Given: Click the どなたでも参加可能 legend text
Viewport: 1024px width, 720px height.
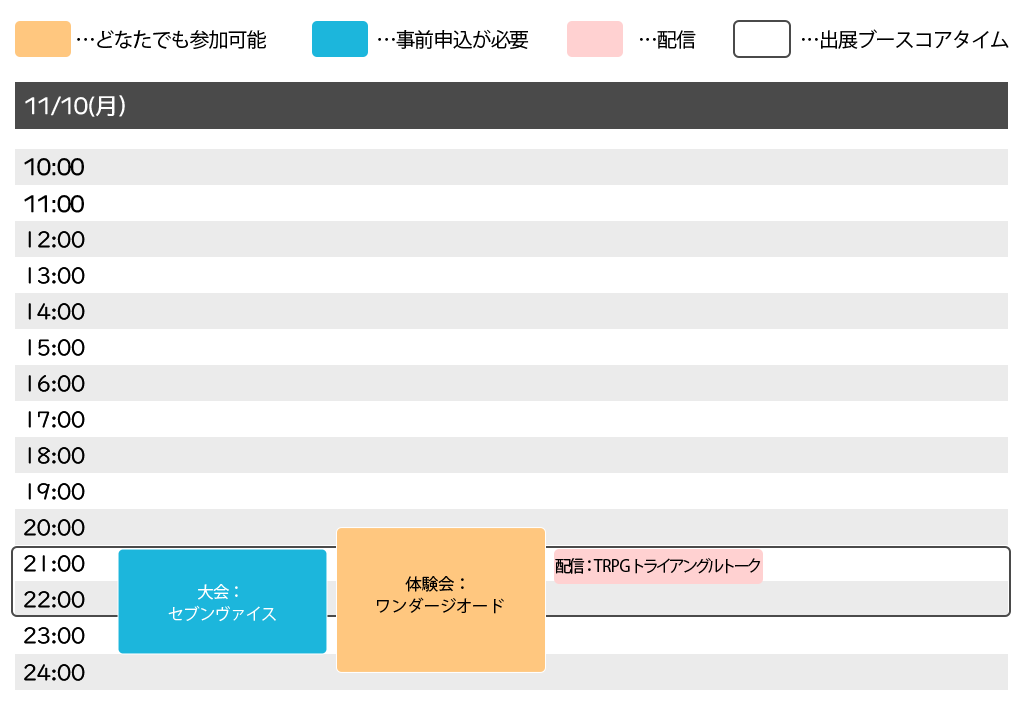Looking at the screenshot, I should (182, 41).
